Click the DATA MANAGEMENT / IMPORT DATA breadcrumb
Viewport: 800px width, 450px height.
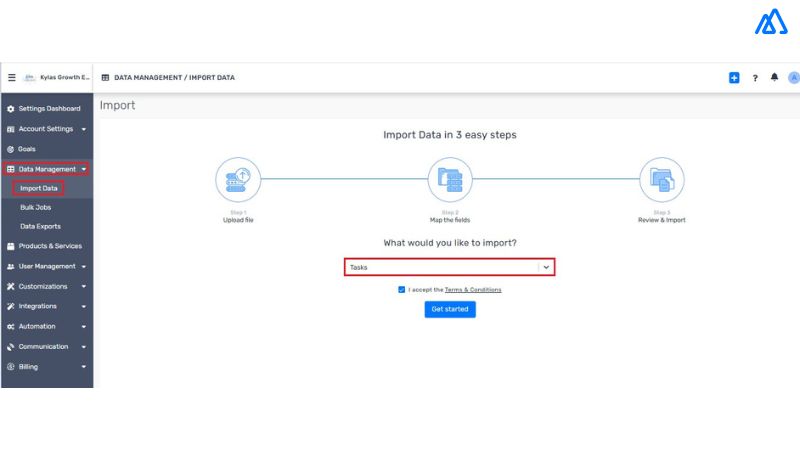pos(174,78)
